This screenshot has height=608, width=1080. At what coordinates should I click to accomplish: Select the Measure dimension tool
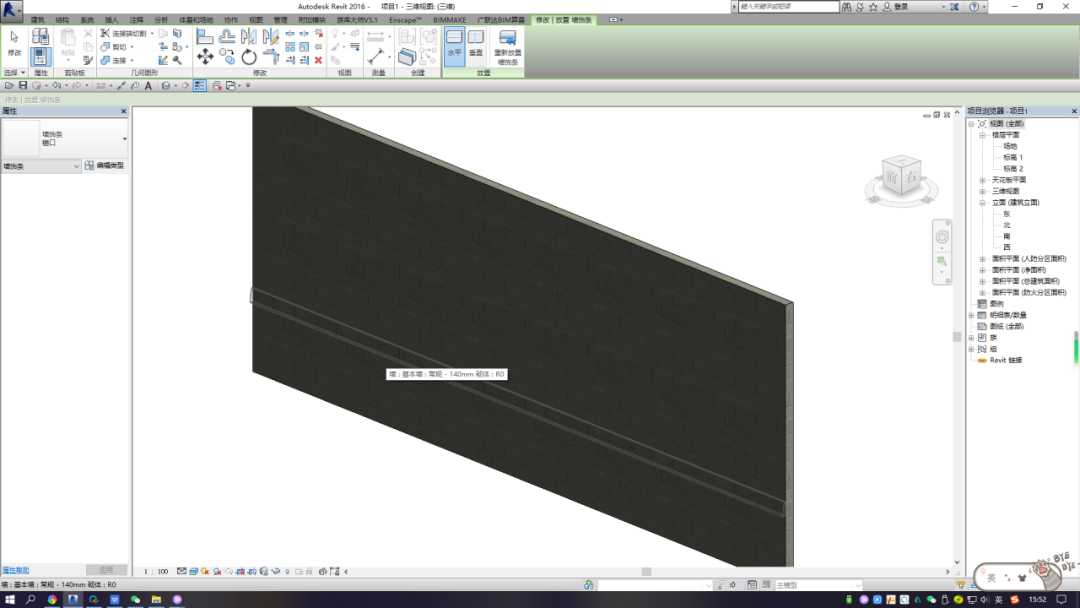[x=375, y=56]
